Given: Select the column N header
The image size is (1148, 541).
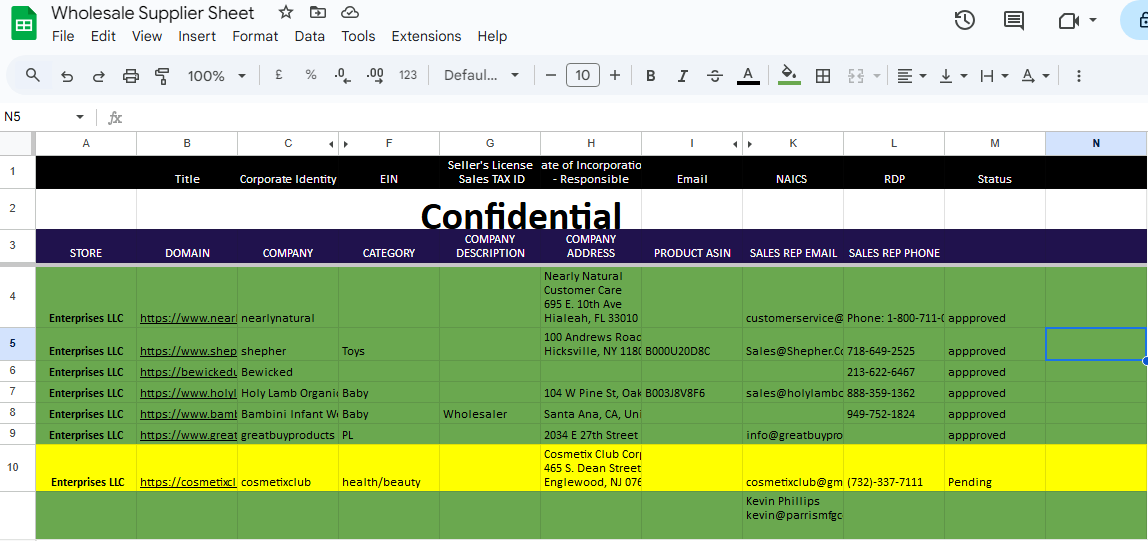Looking at the screenshot, I should [1096, 144].
